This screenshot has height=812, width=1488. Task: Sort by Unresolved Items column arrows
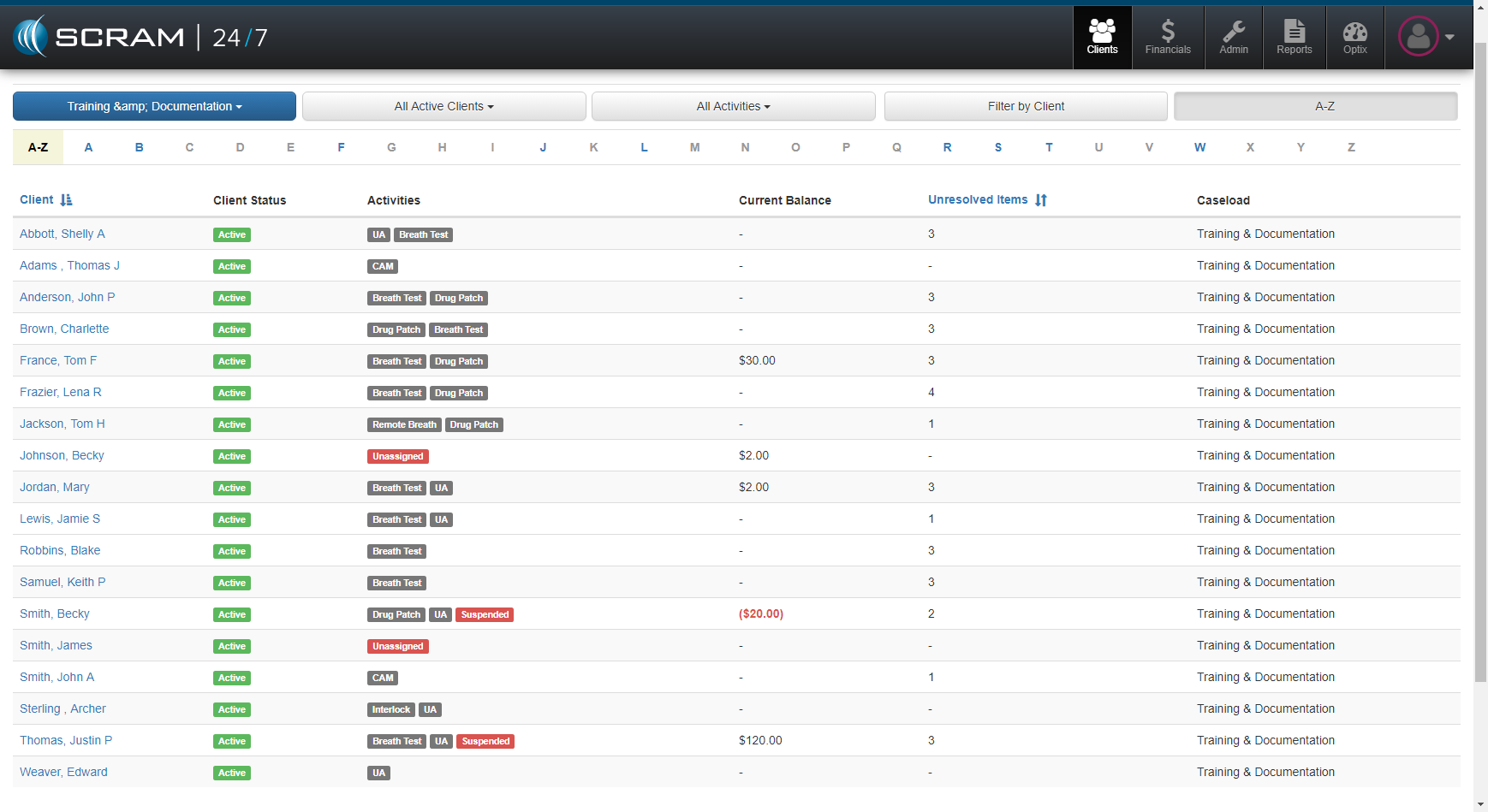(x=1040, y=200)
